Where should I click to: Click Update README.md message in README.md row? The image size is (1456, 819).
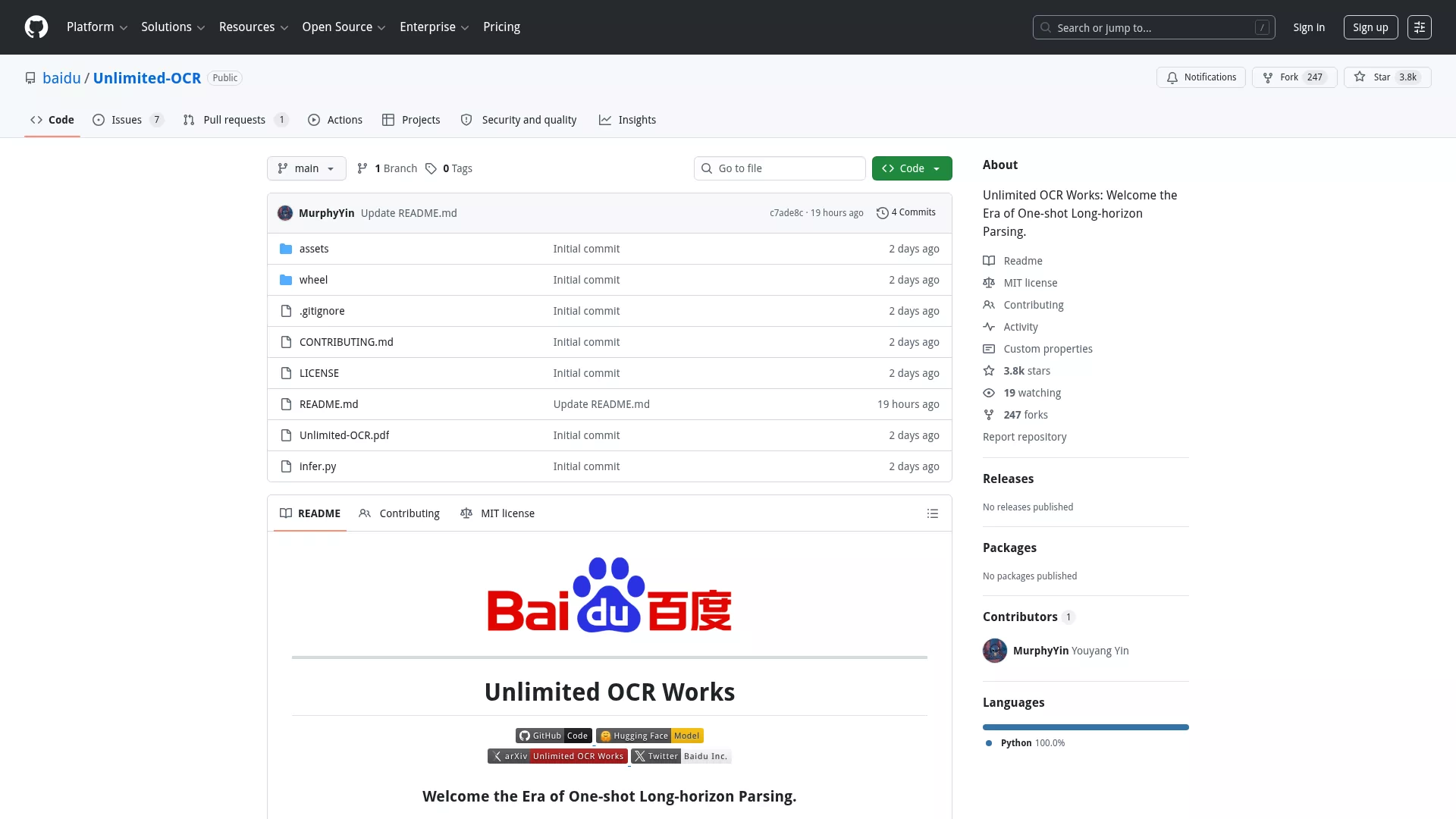tap(601, 404)
